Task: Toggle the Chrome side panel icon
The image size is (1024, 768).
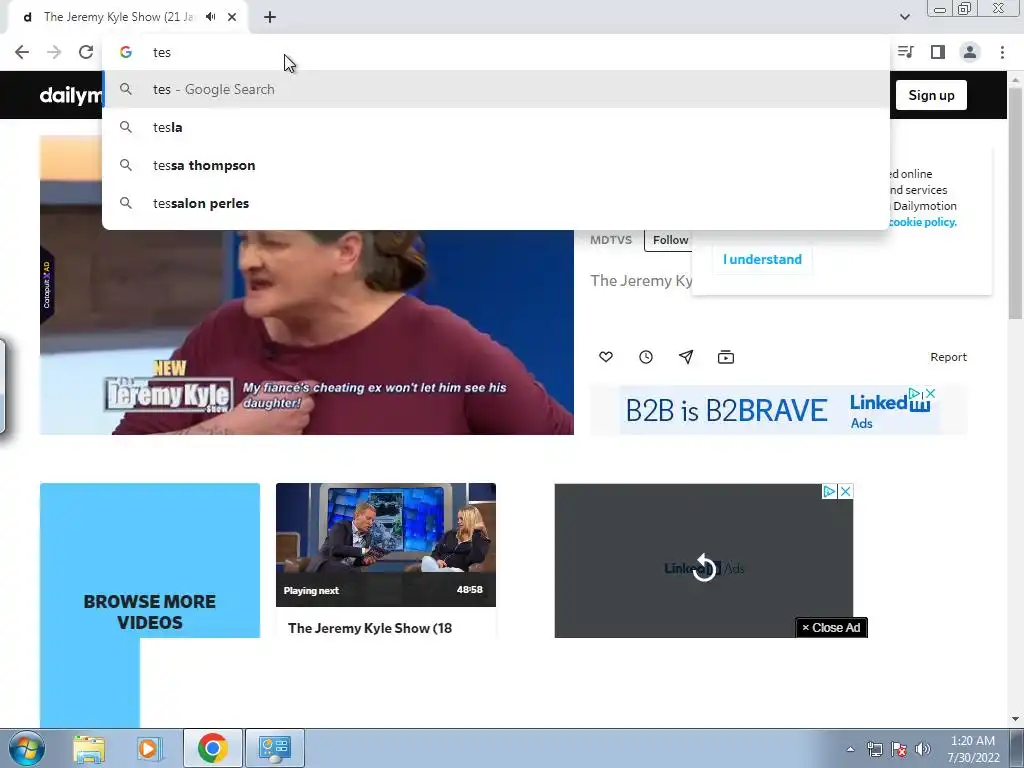Action: tap(938, 52)
